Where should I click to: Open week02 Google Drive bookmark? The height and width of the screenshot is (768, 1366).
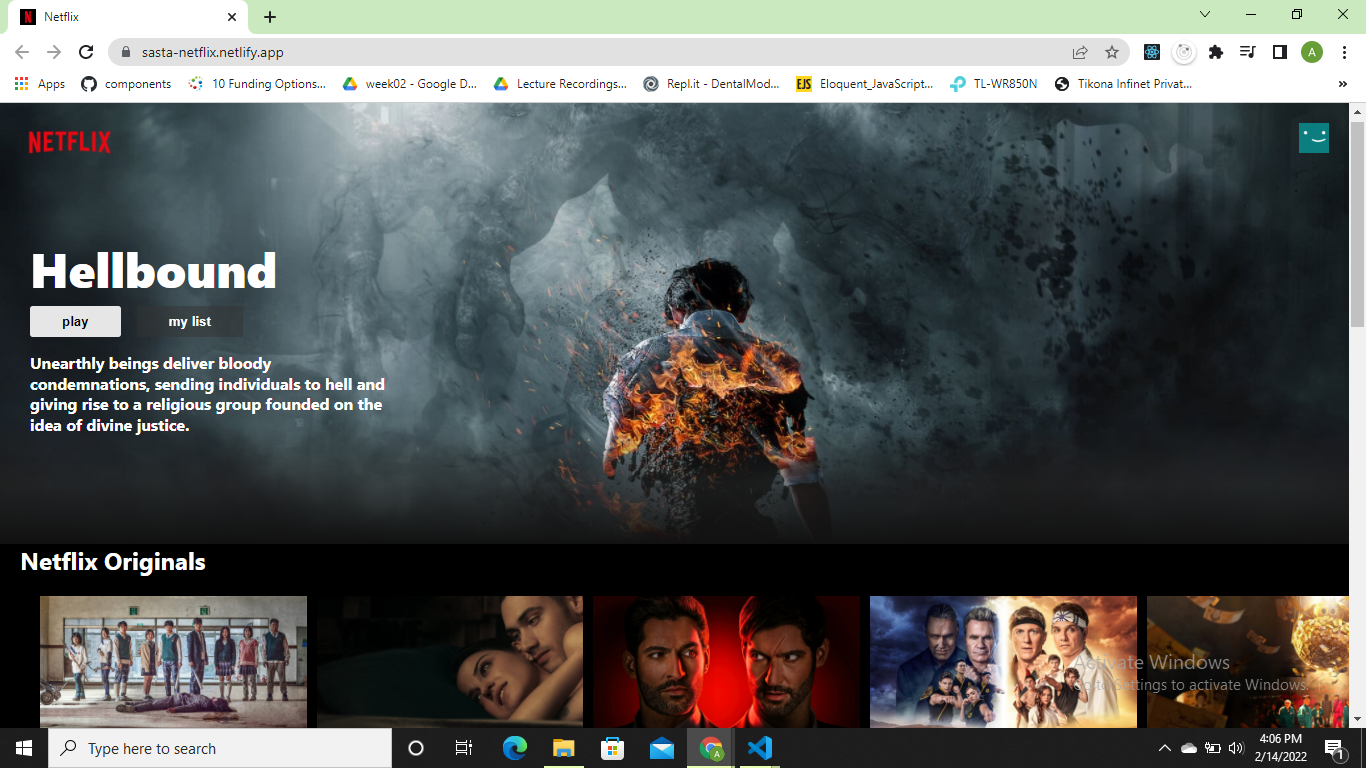tap(410, 84)
